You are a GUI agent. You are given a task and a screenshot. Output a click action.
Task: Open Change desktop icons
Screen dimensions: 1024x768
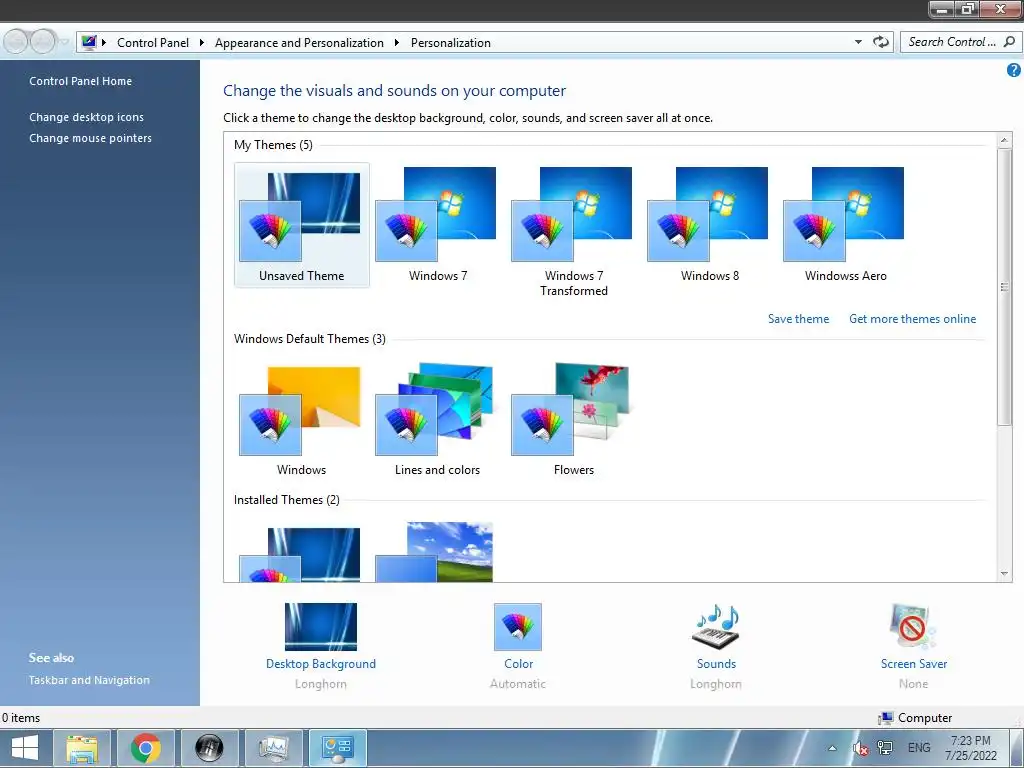click(86, 117)
